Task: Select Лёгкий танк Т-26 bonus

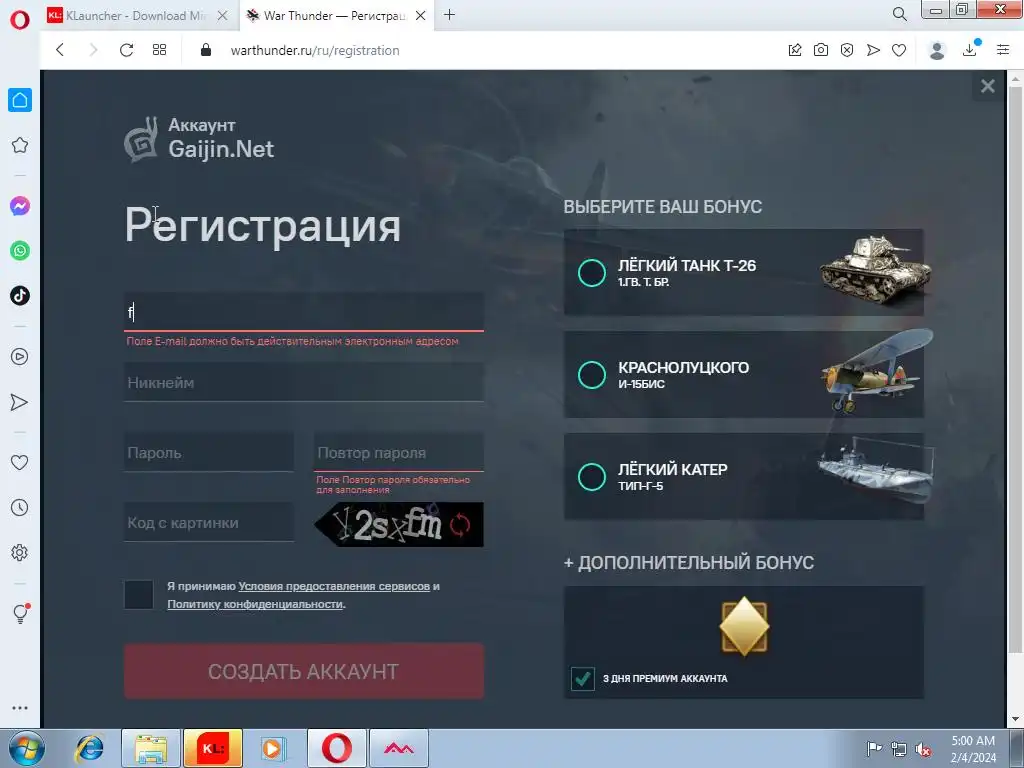Action: (x=592, y=273)
